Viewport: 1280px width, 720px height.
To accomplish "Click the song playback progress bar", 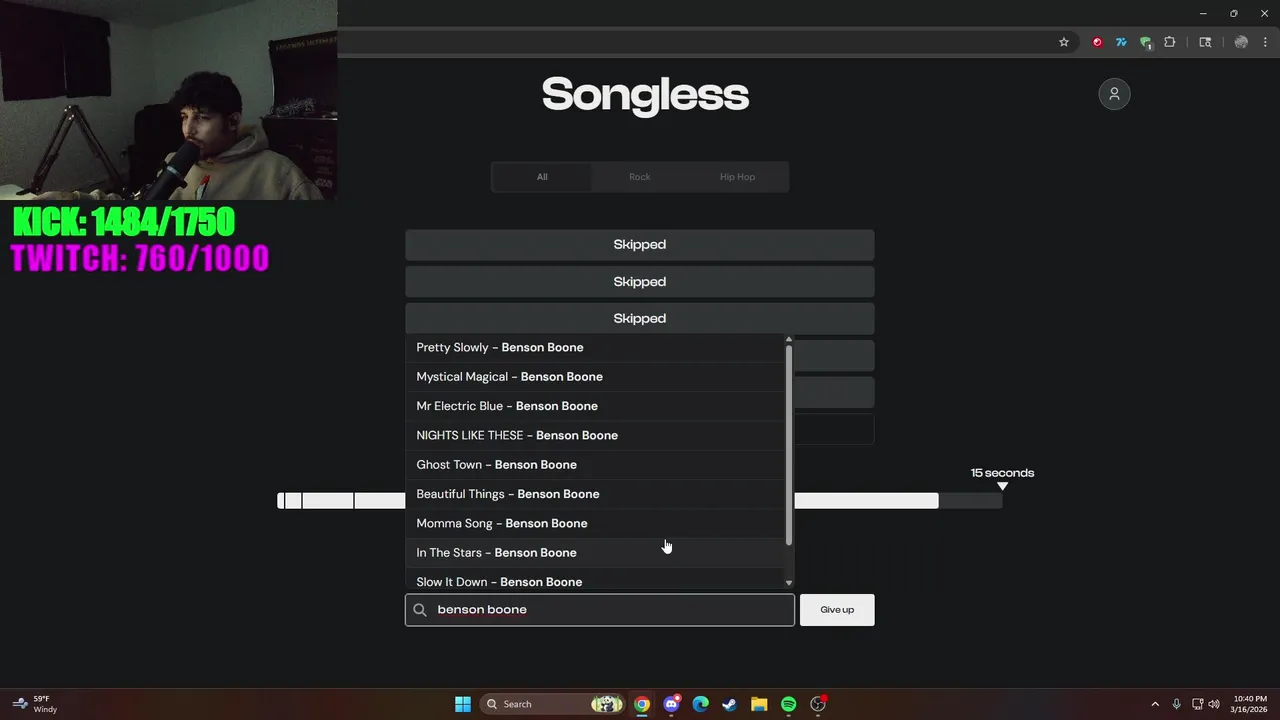I will pos(640,501).
